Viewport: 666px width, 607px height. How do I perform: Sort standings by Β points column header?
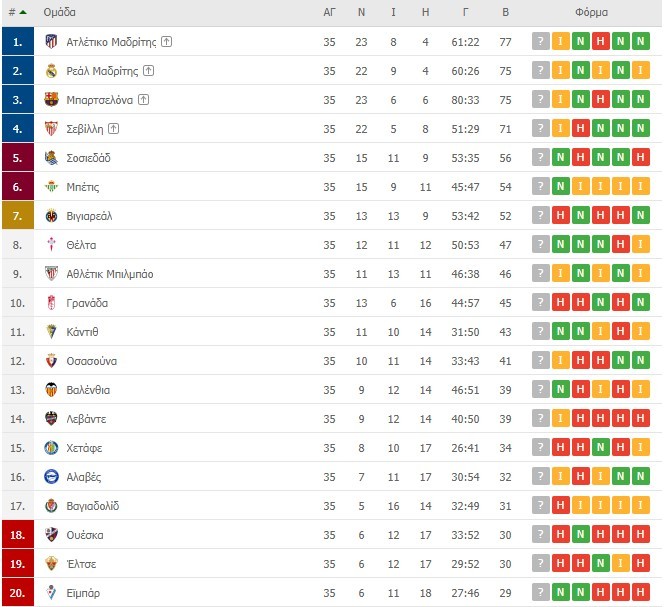(x=506, y=13)
